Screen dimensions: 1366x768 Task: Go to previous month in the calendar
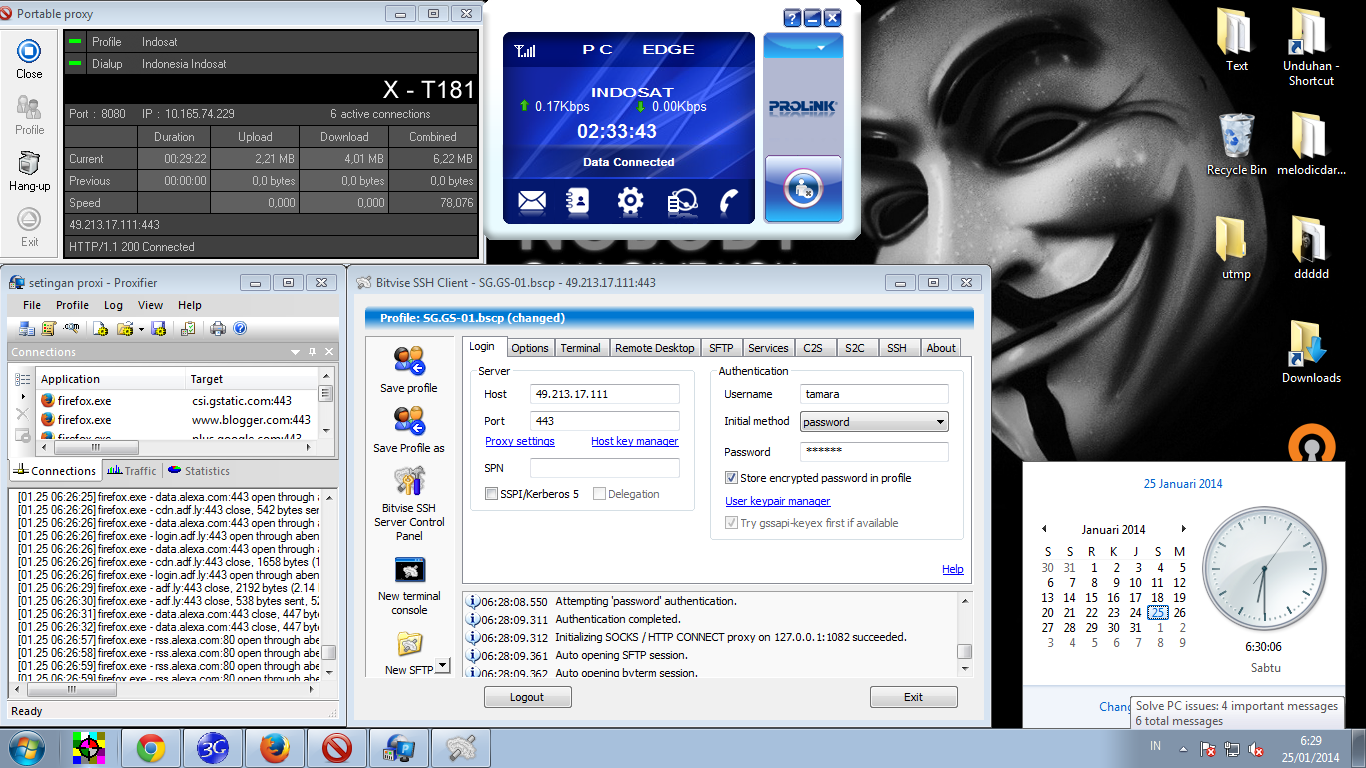point(1044,529)
